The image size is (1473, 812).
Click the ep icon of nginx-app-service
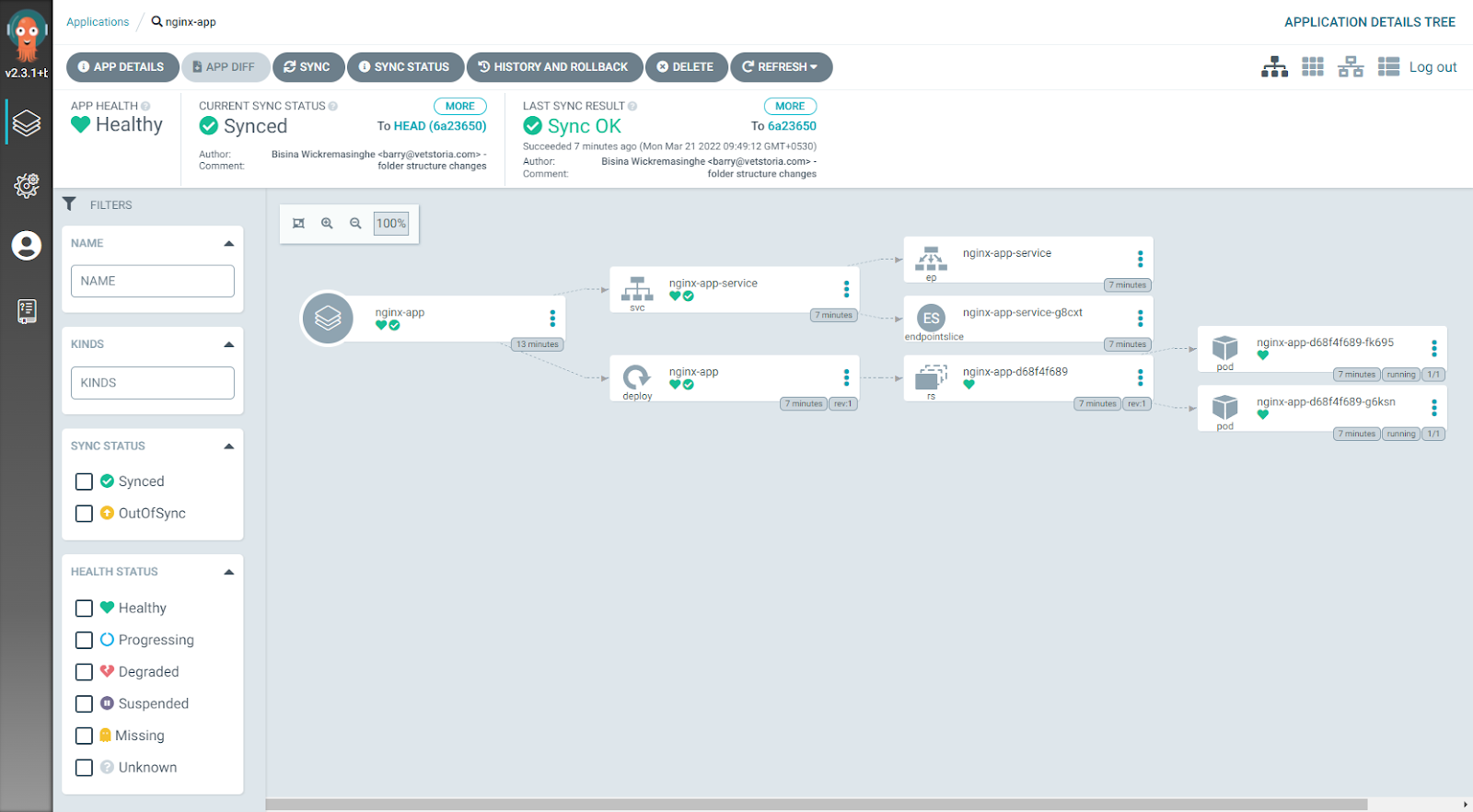point(931,259)
